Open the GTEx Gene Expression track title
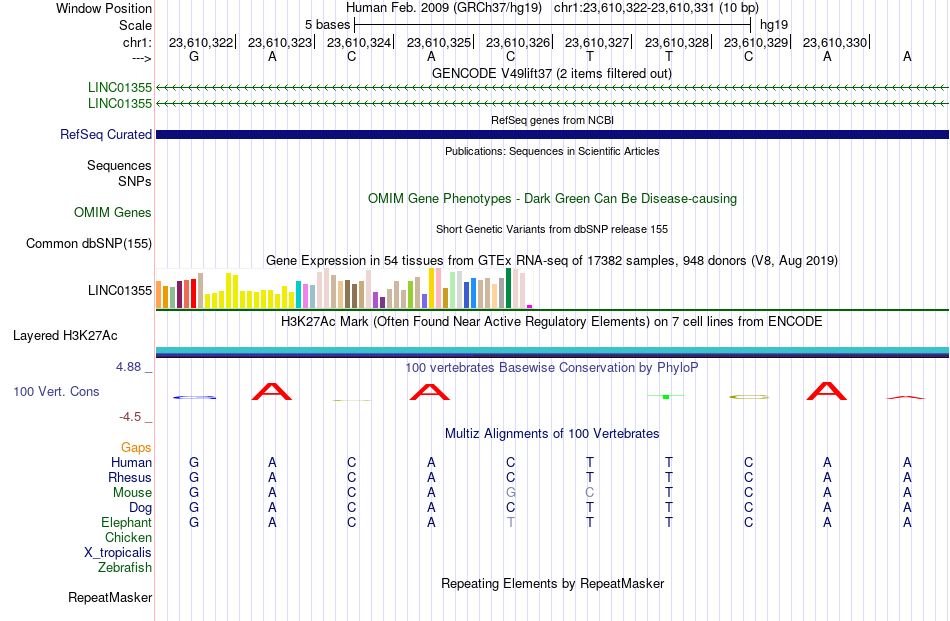The width and height of the screenshot is (950, 621). pyautogui.click(x=552, y=261)
